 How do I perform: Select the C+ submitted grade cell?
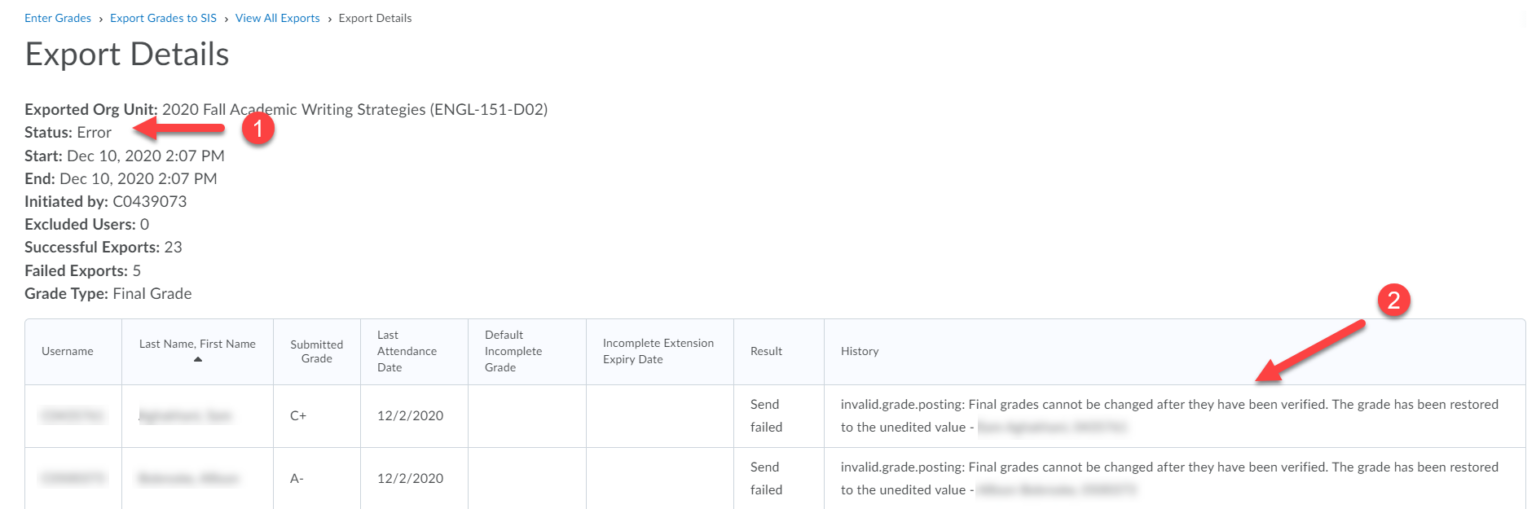(x=298, y=416)
